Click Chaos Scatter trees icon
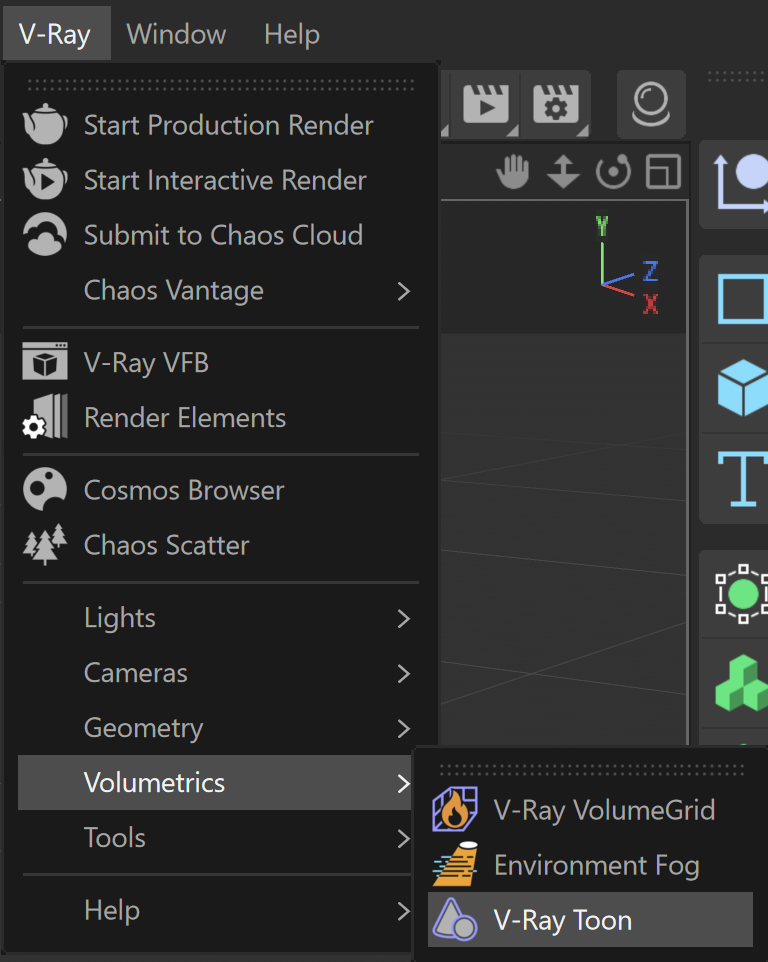This screenshot has width=768, height=962. (x=45, y=544)
